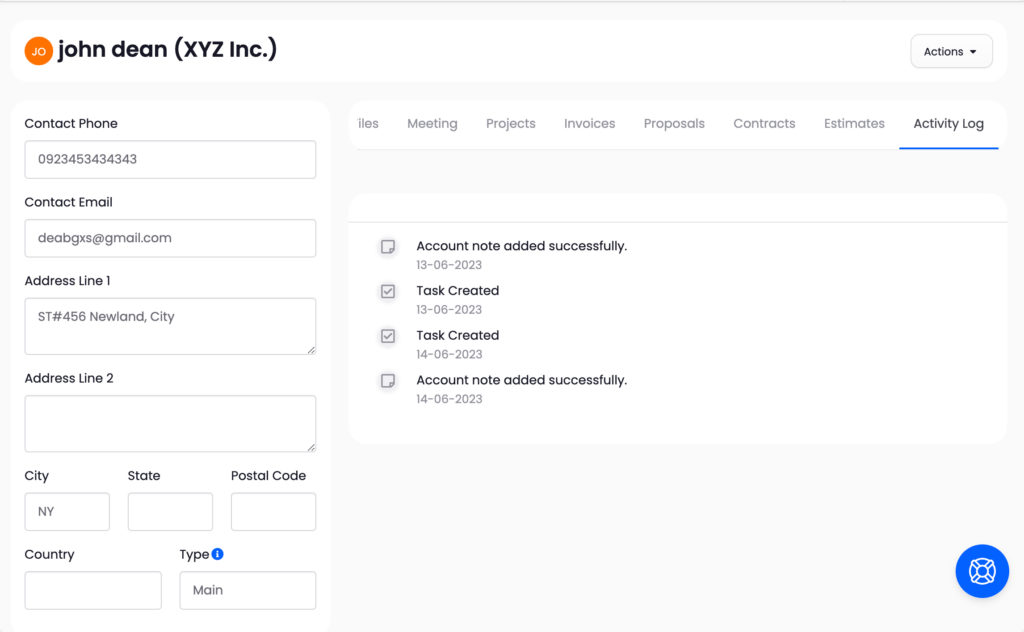Open the Estimates tab
The width and height of the screenshot is (1024, 632).
tap(854, 124)
